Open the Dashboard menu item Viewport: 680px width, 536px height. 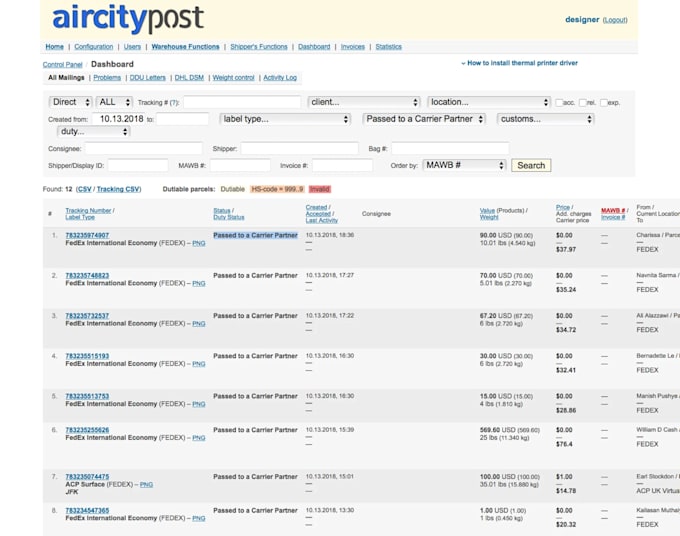[314, 47]
